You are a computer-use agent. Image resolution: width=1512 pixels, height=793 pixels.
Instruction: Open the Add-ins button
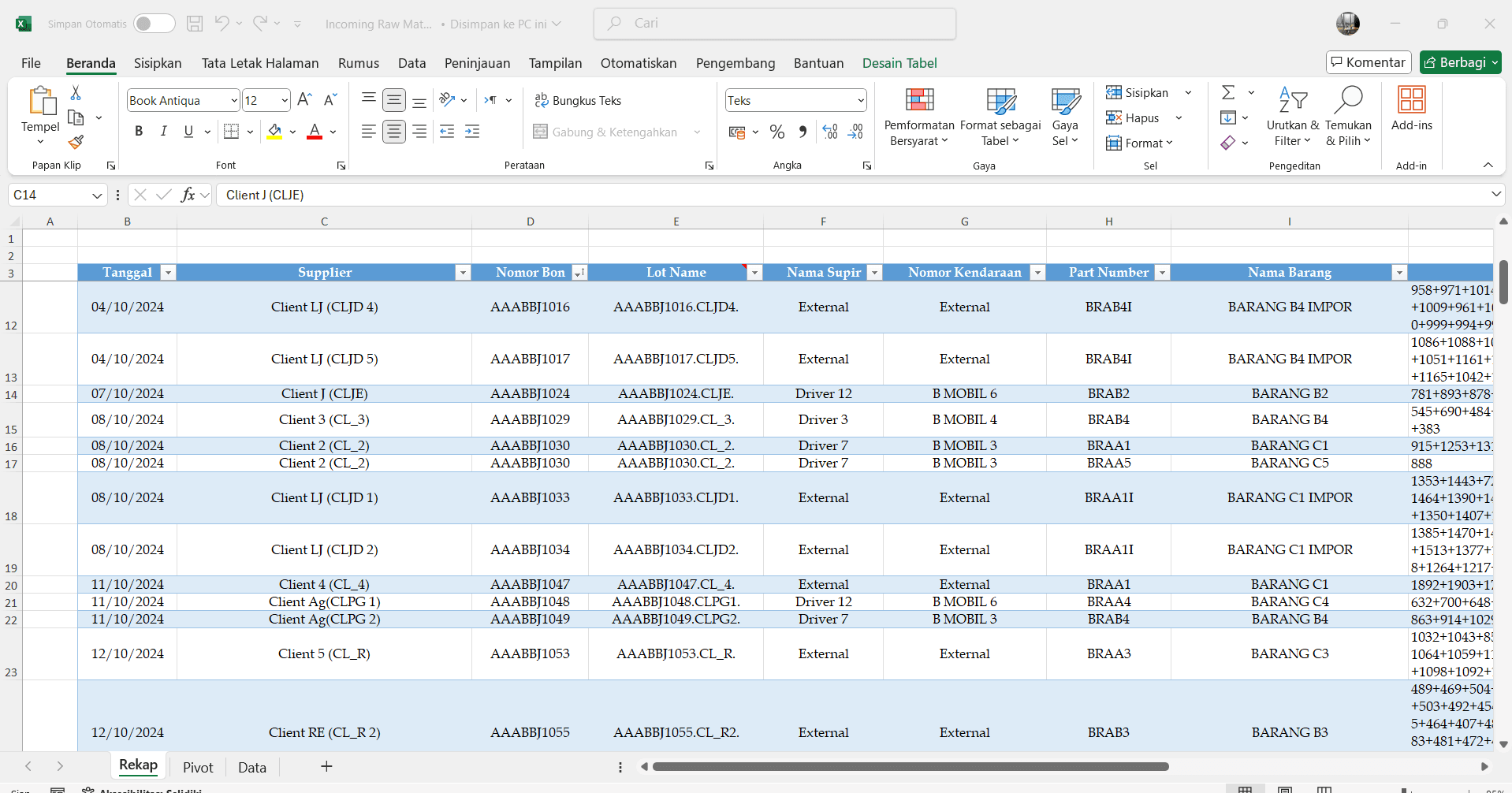tap(1411, 109)
